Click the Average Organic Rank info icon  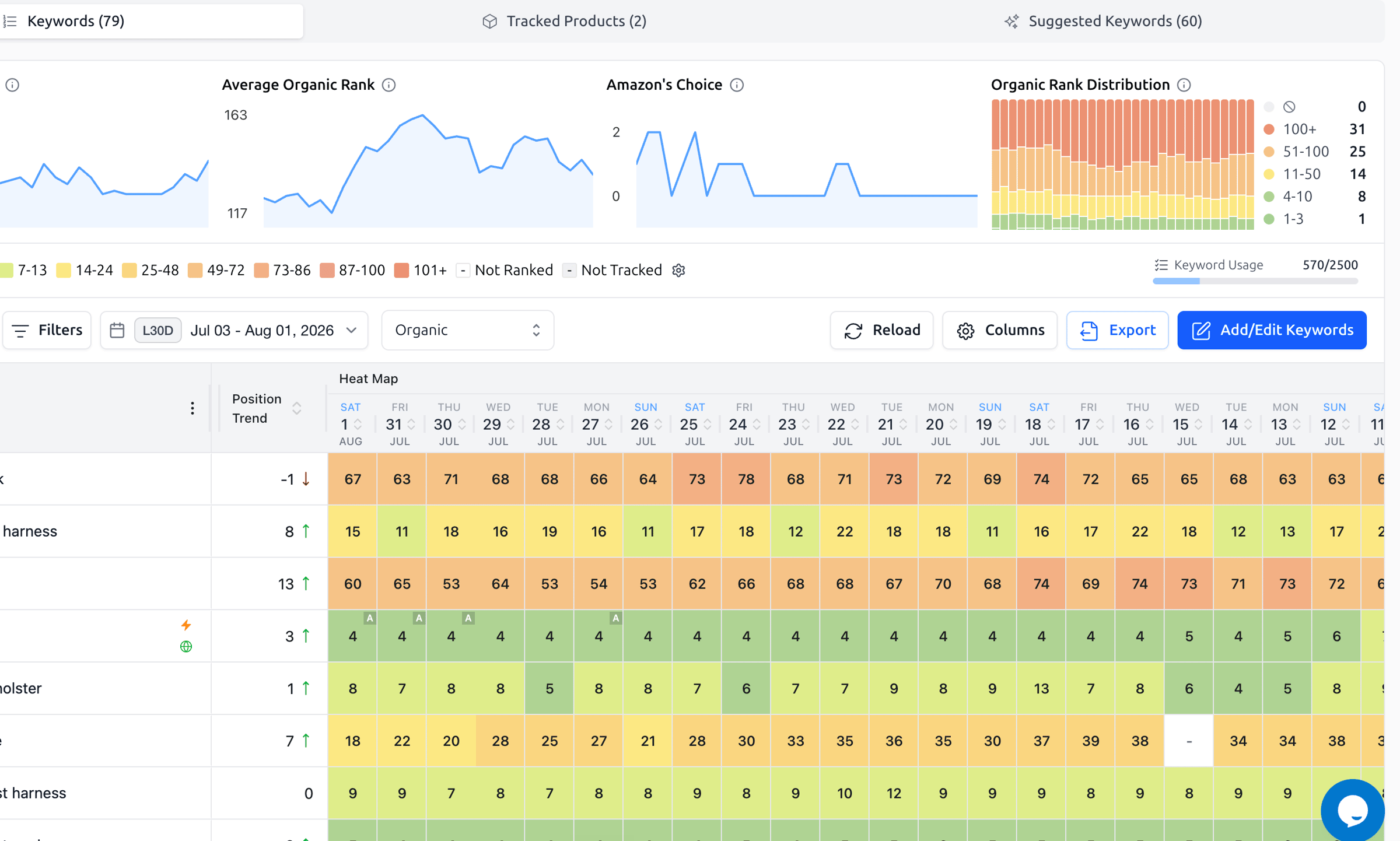click(x=389, y=85)
